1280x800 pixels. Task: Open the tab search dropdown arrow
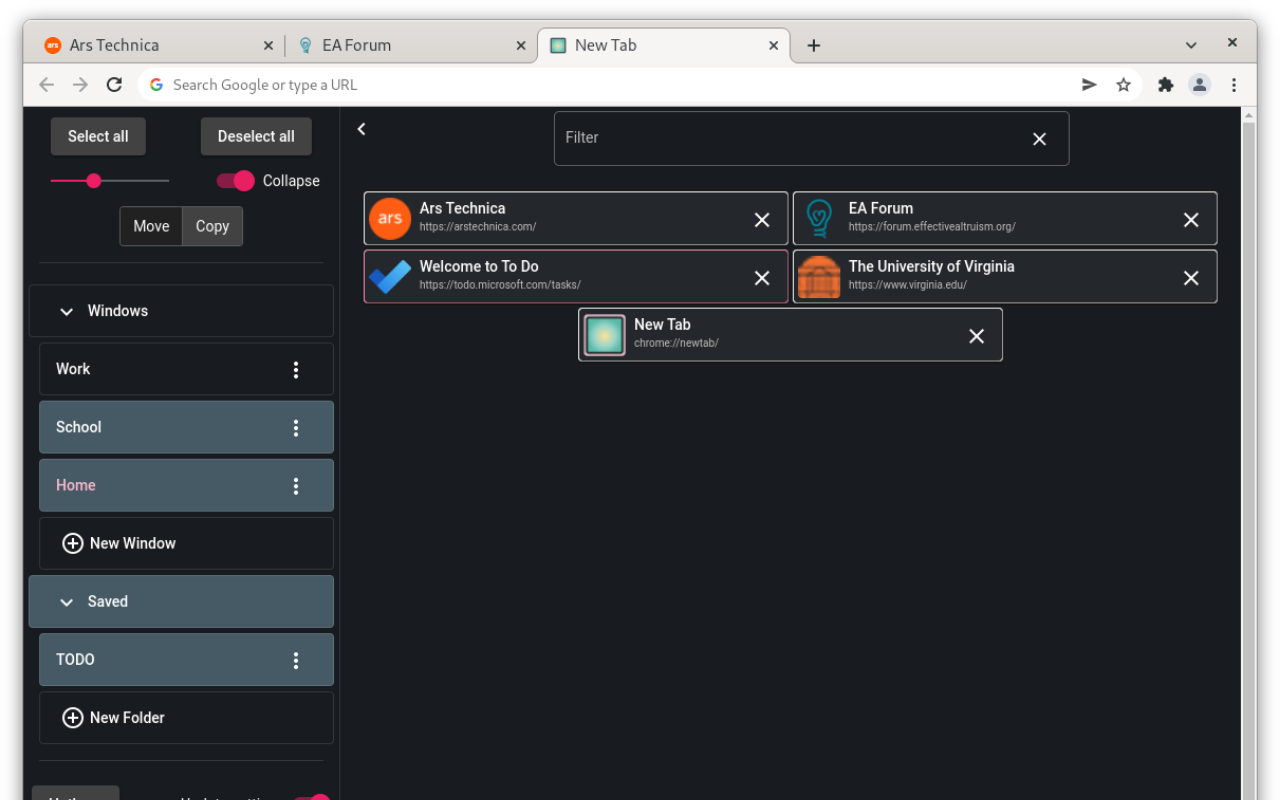(1191, 45)
